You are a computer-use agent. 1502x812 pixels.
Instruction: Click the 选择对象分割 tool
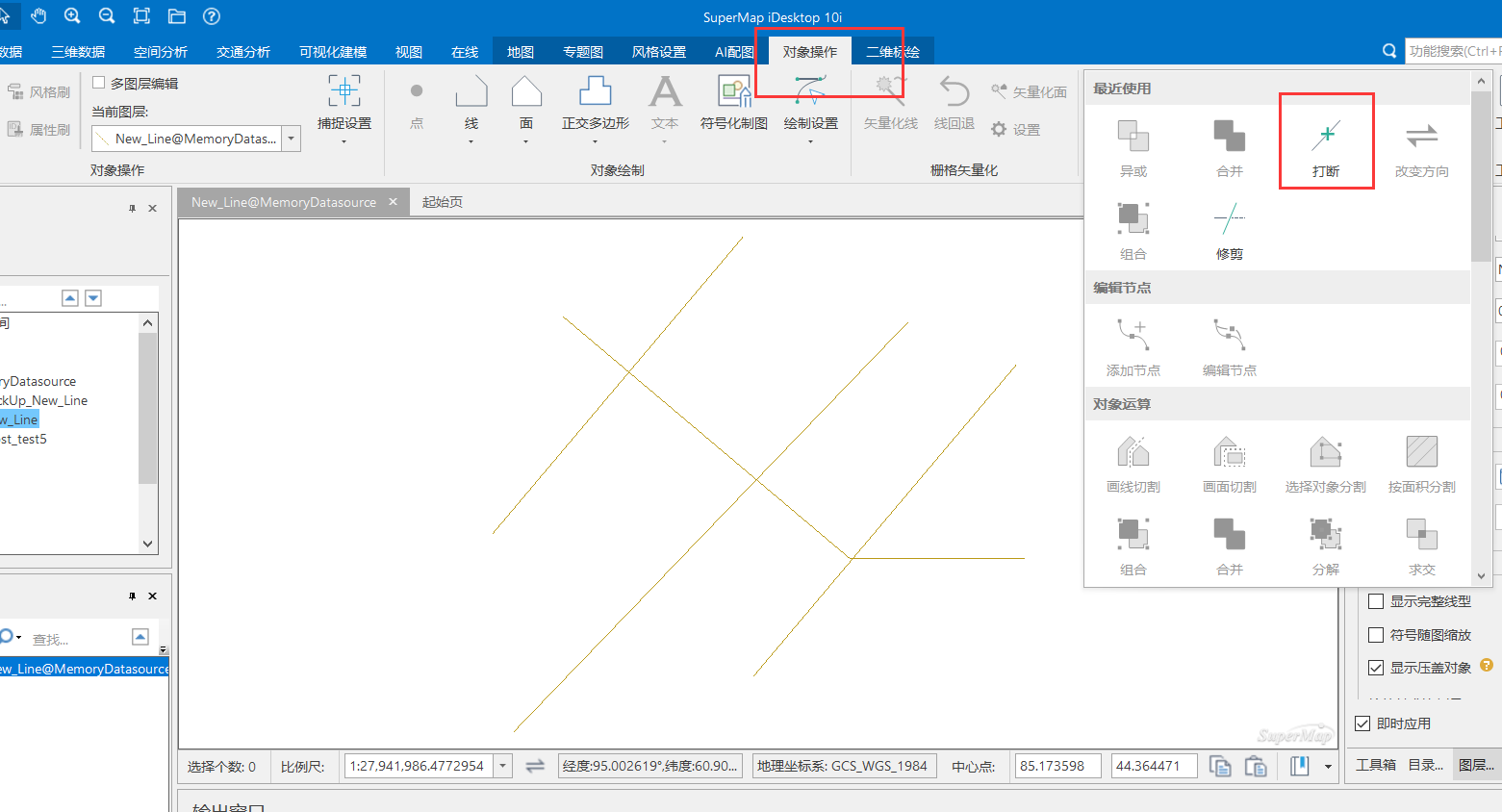(x=1326, y=464)
